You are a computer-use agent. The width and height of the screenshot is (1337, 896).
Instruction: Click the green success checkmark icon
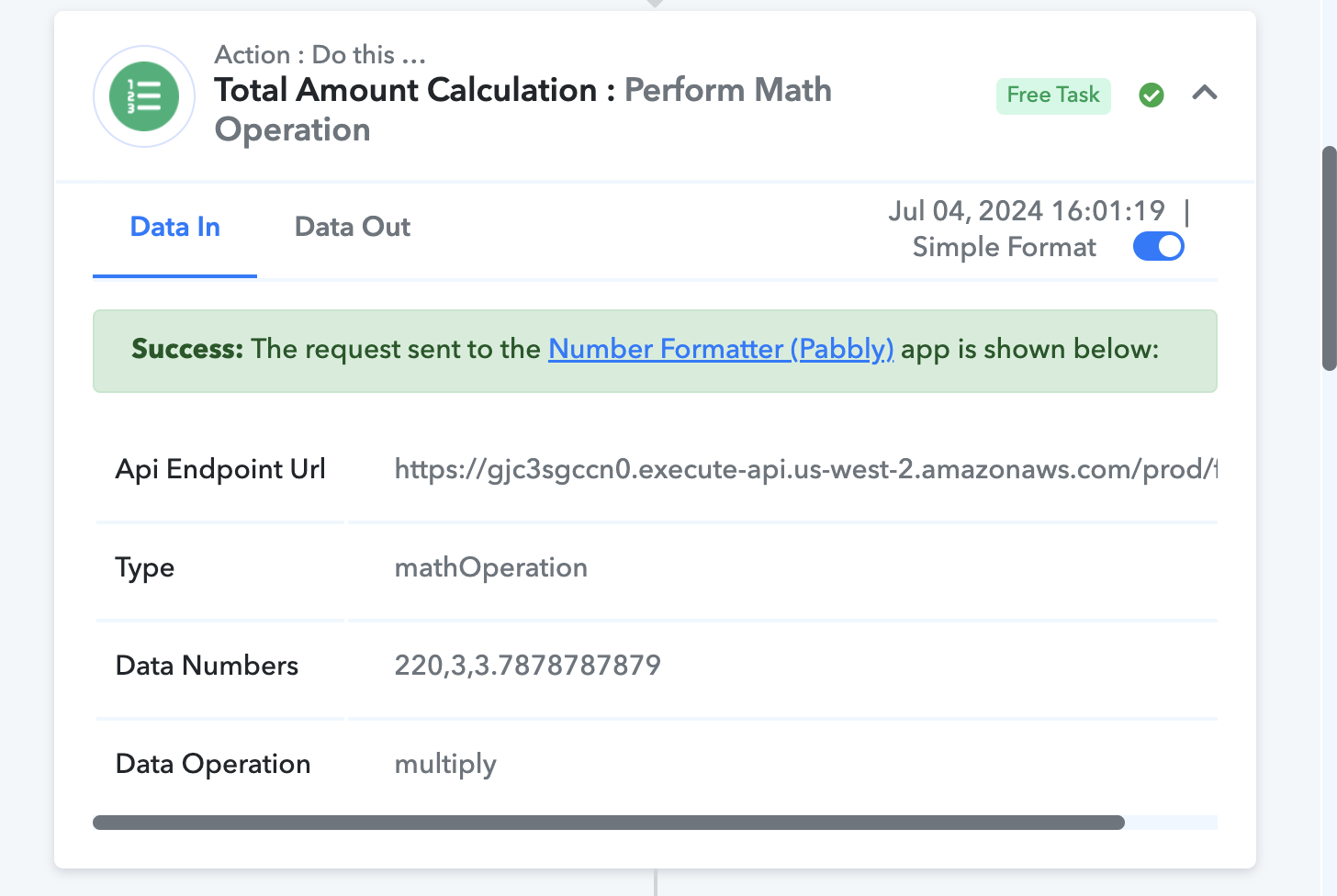(x=1151, y=95)
